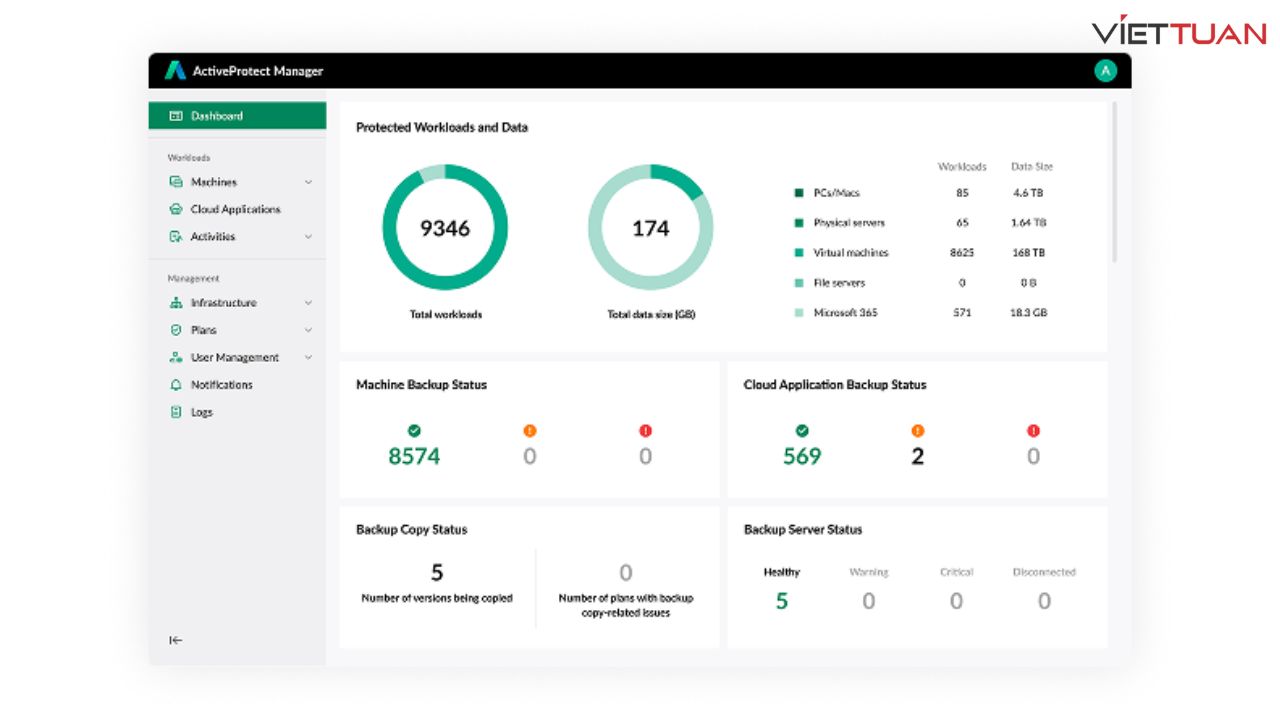The height and width of the screenshot is (720, 1280).
Task: Click the 65 Physical servers workloads value
Action: 962,223
